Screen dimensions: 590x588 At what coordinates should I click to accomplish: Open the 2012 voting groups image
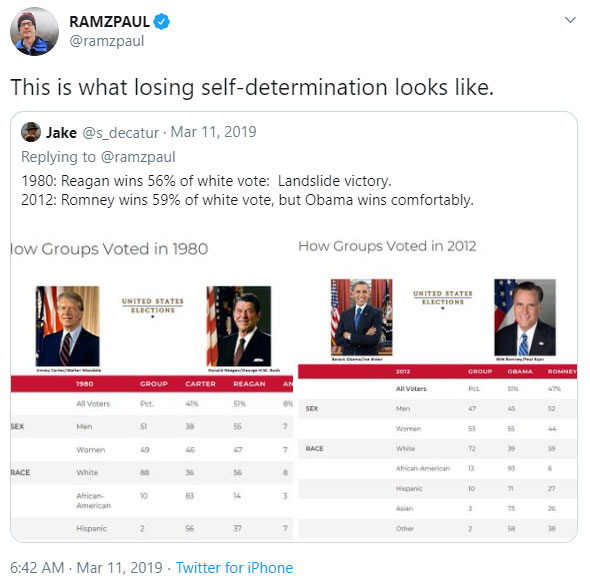438,386
